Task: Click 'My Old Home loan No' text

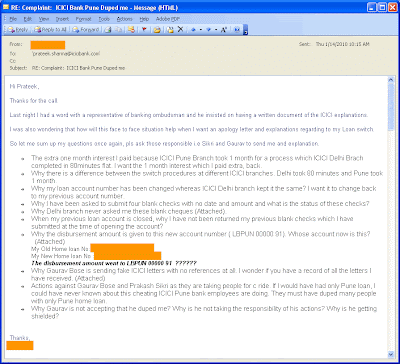Action: 61,249
